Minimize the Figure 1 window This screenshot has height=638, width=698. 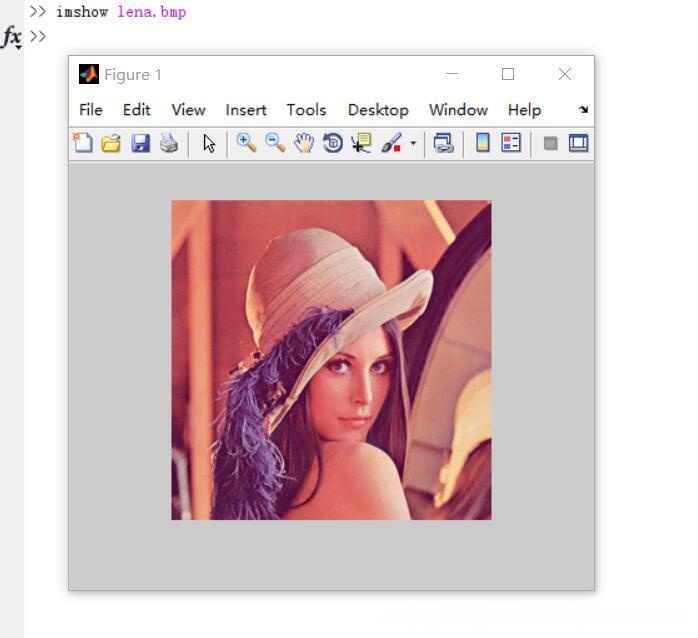click(x=452, y=74)
